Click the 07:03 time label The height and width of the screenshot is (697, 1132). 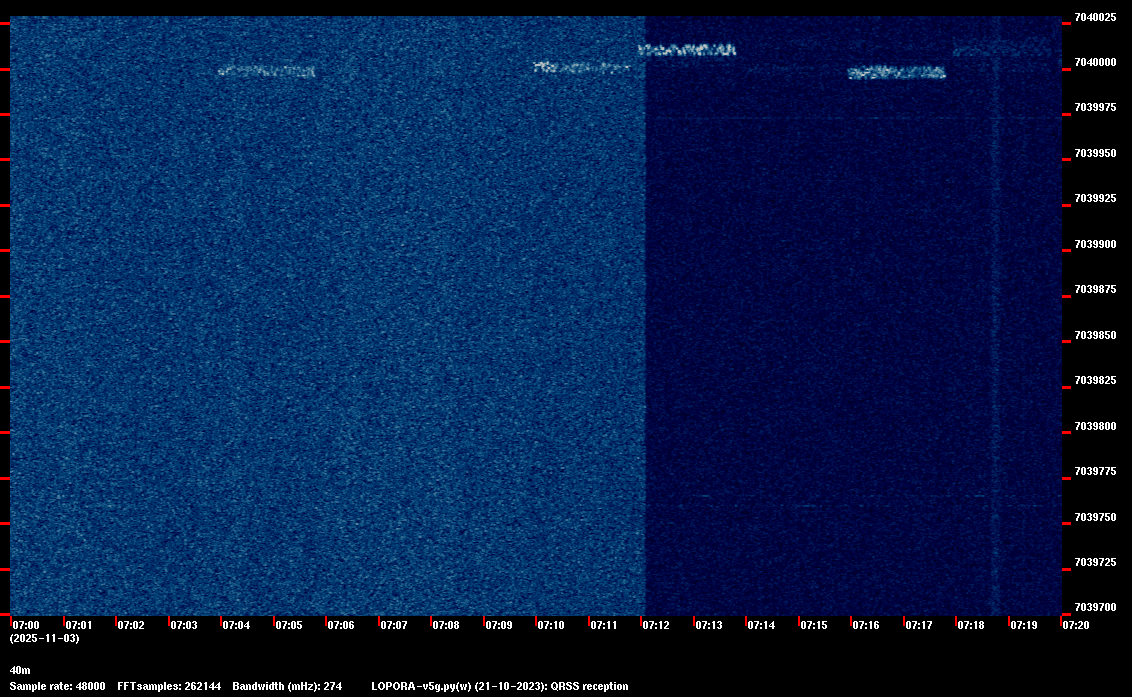(183, 625)
